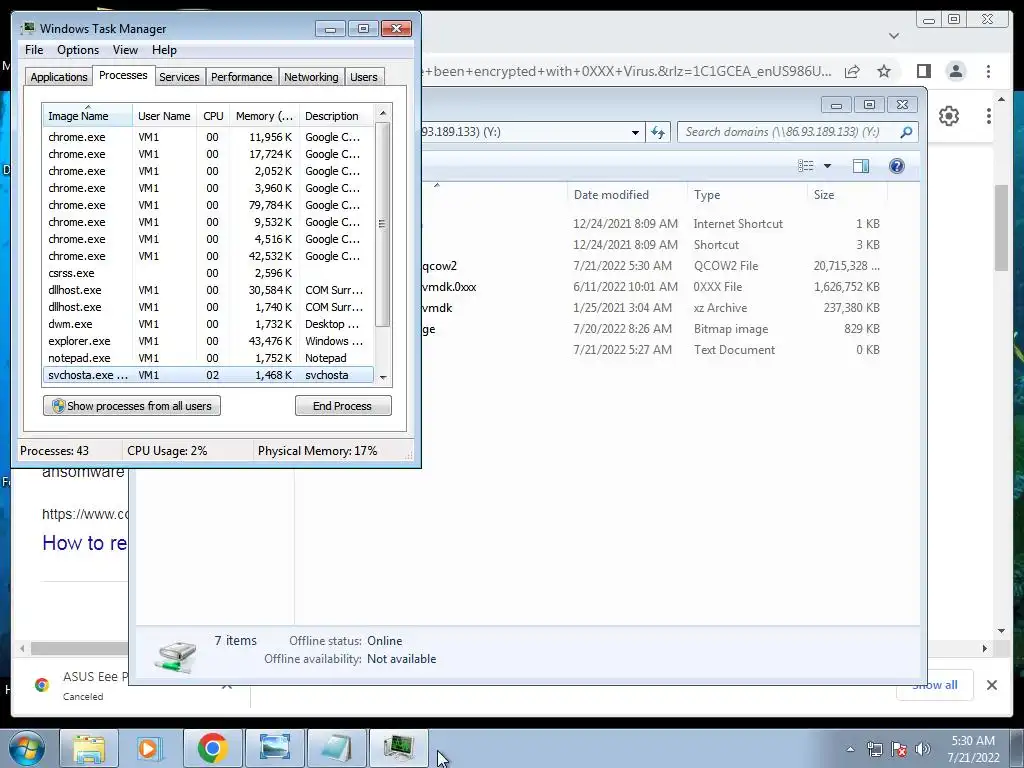1024x768 pixels.
Task: Select the svchosta.exe process row
Action: coord(208,375)
